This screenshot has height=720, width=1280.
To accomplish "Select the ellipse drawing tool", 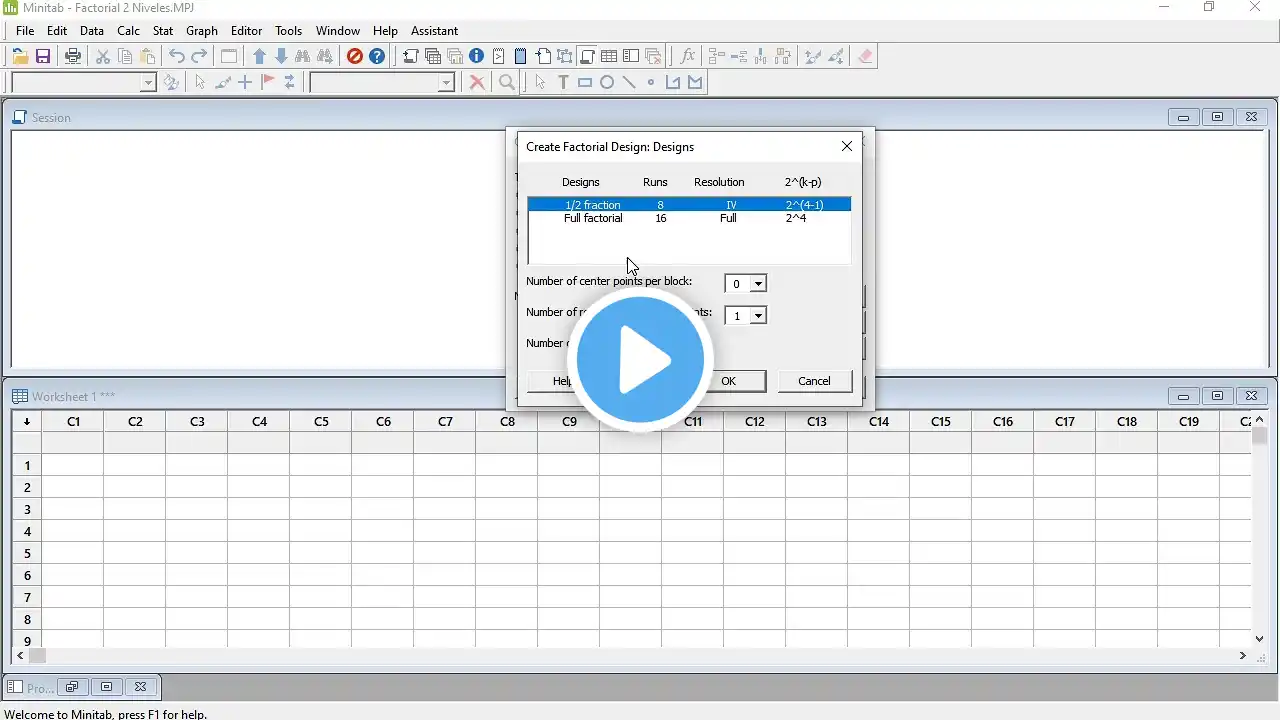I will (x=607, y=83).
